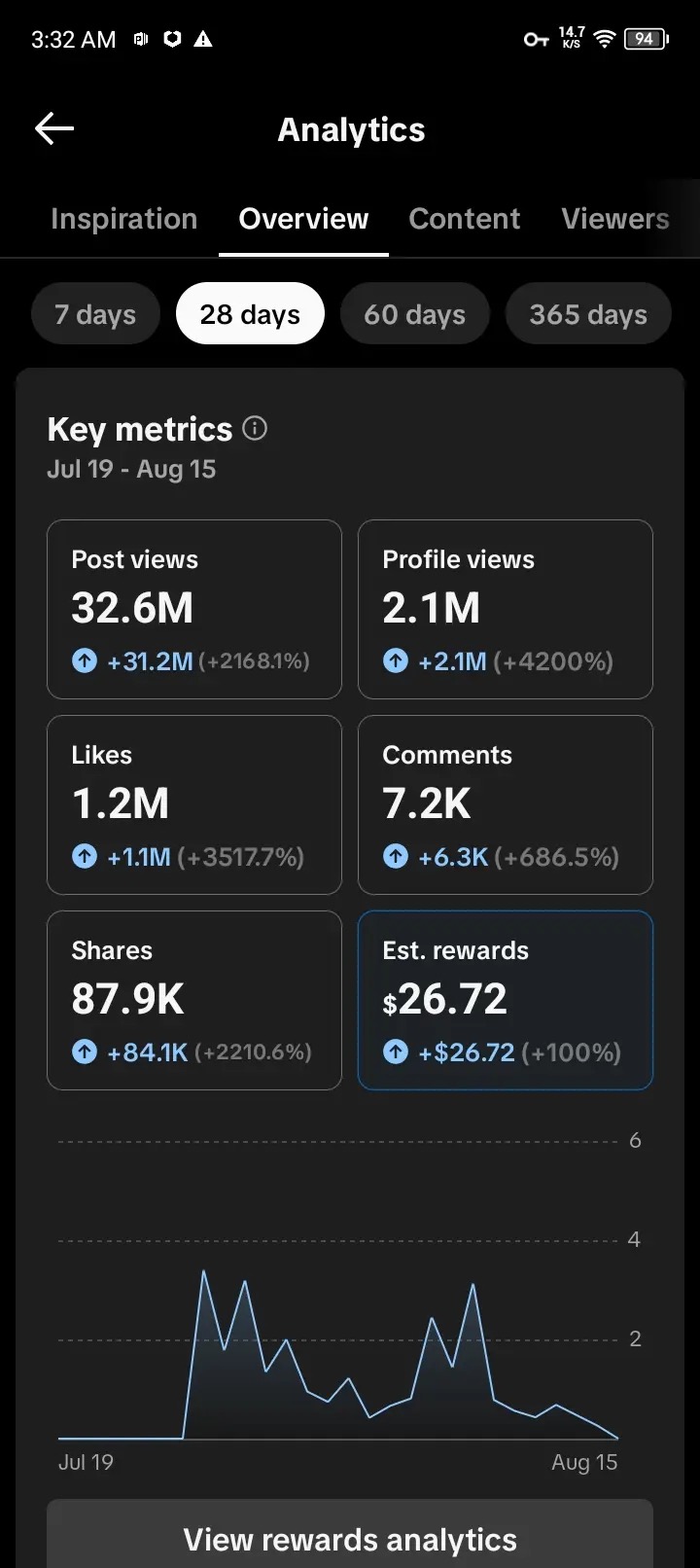The height and width of the screenshot is (1568, 700).
Task: Tap the highest peak on the rewards chart
Action: 204,1271
